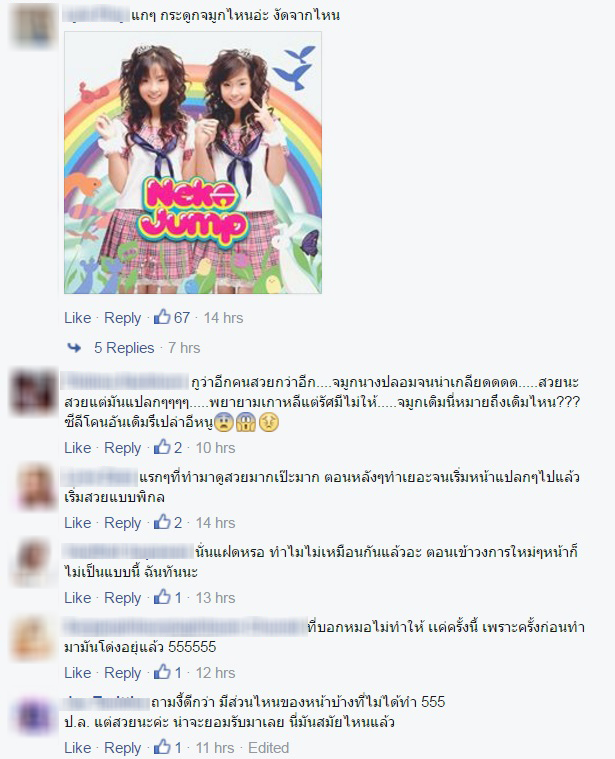Click the 7 hrs timestamp next to replies
The image size is (615, 759).
(184, 348)
